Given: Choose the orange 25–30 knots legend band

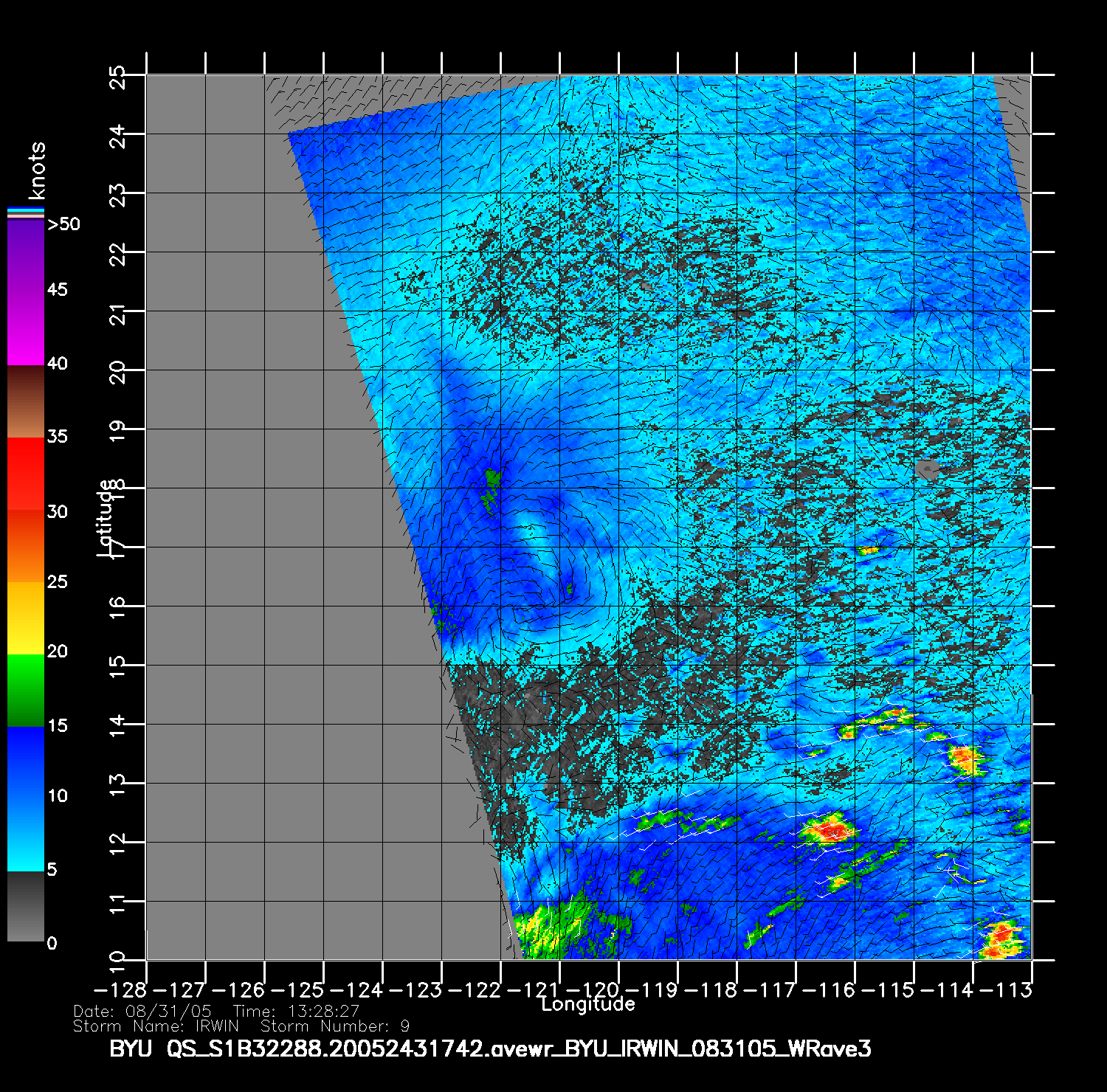Looking at the screenshot, I should (x=25, y=546).
